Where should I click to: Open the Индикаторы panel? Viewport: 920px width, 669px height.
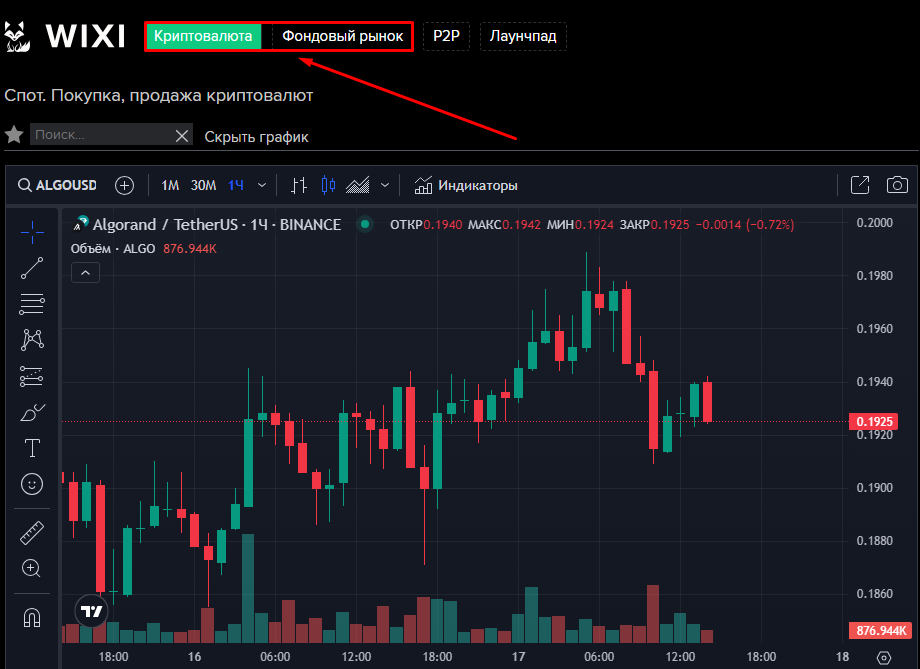pyautogui.click(x=466, y=185)
